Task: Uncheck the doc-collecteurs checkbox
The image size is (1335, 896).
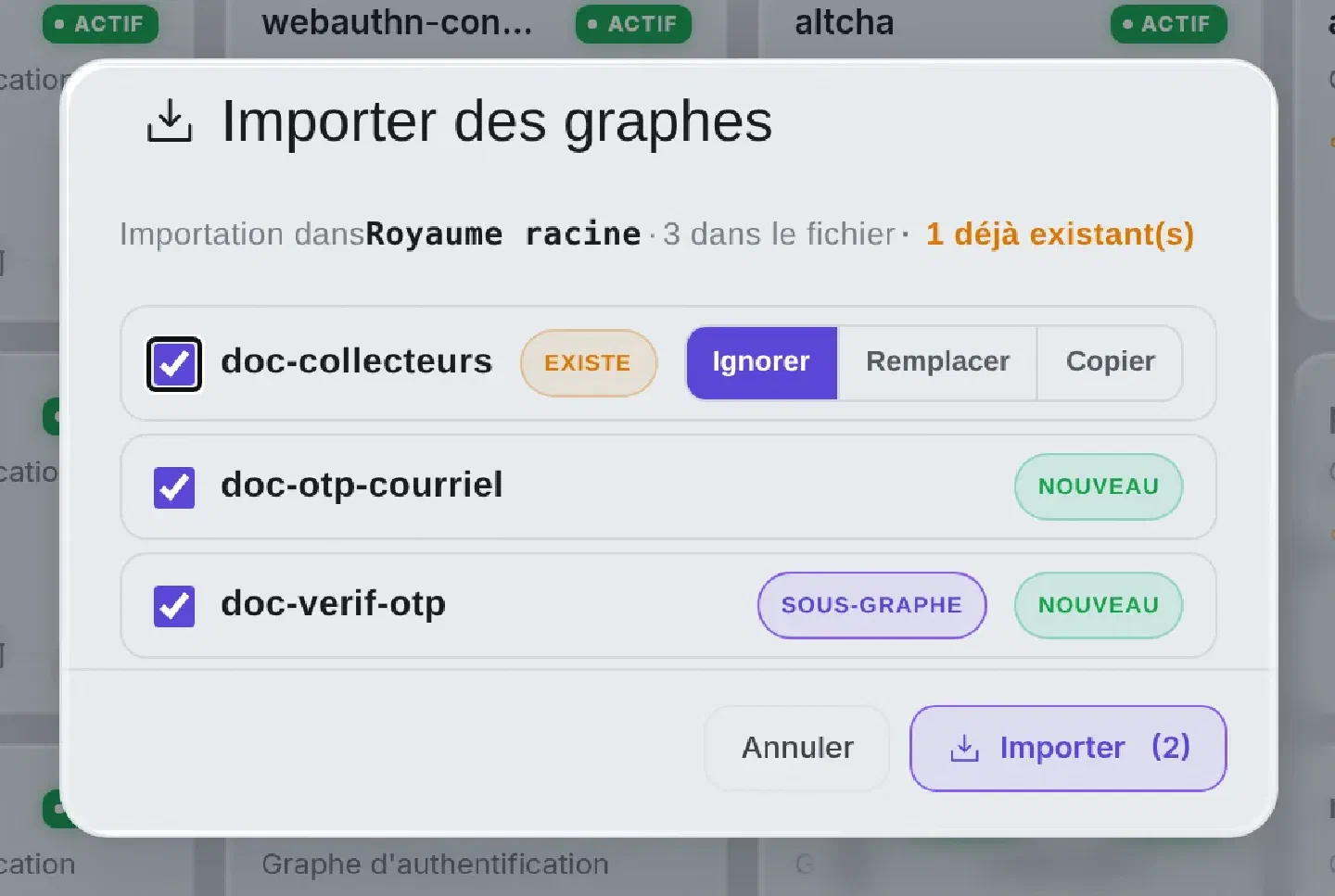Action: point(174,364)
